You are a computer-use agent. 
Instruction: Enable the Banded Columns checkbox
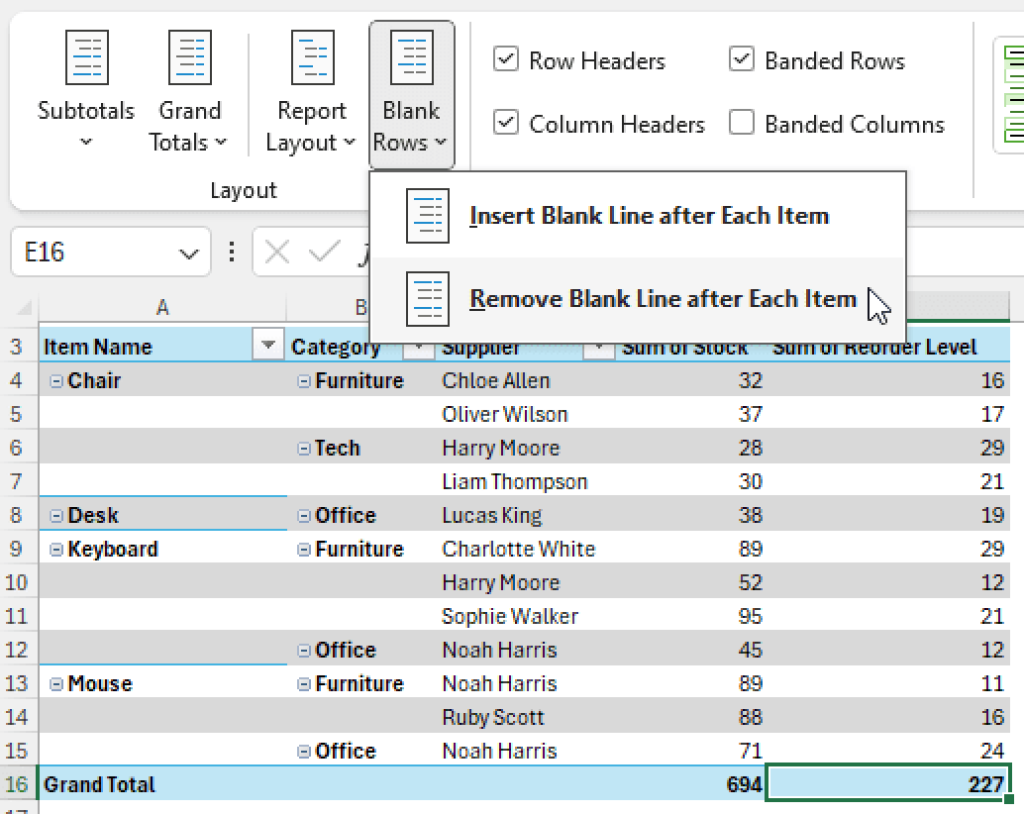(x=741, y=124)
